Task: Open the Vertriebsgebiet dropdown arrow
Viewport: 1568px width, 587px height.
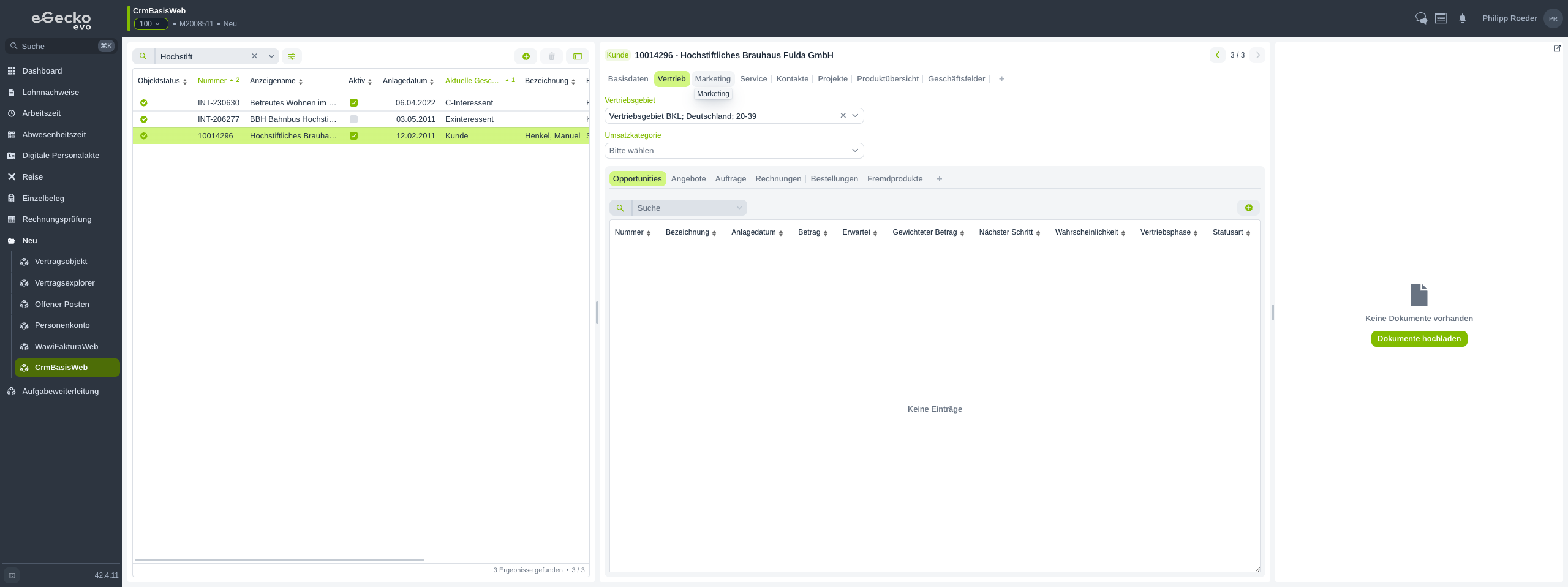Action: pyautogui.click(x=855, y=116)
